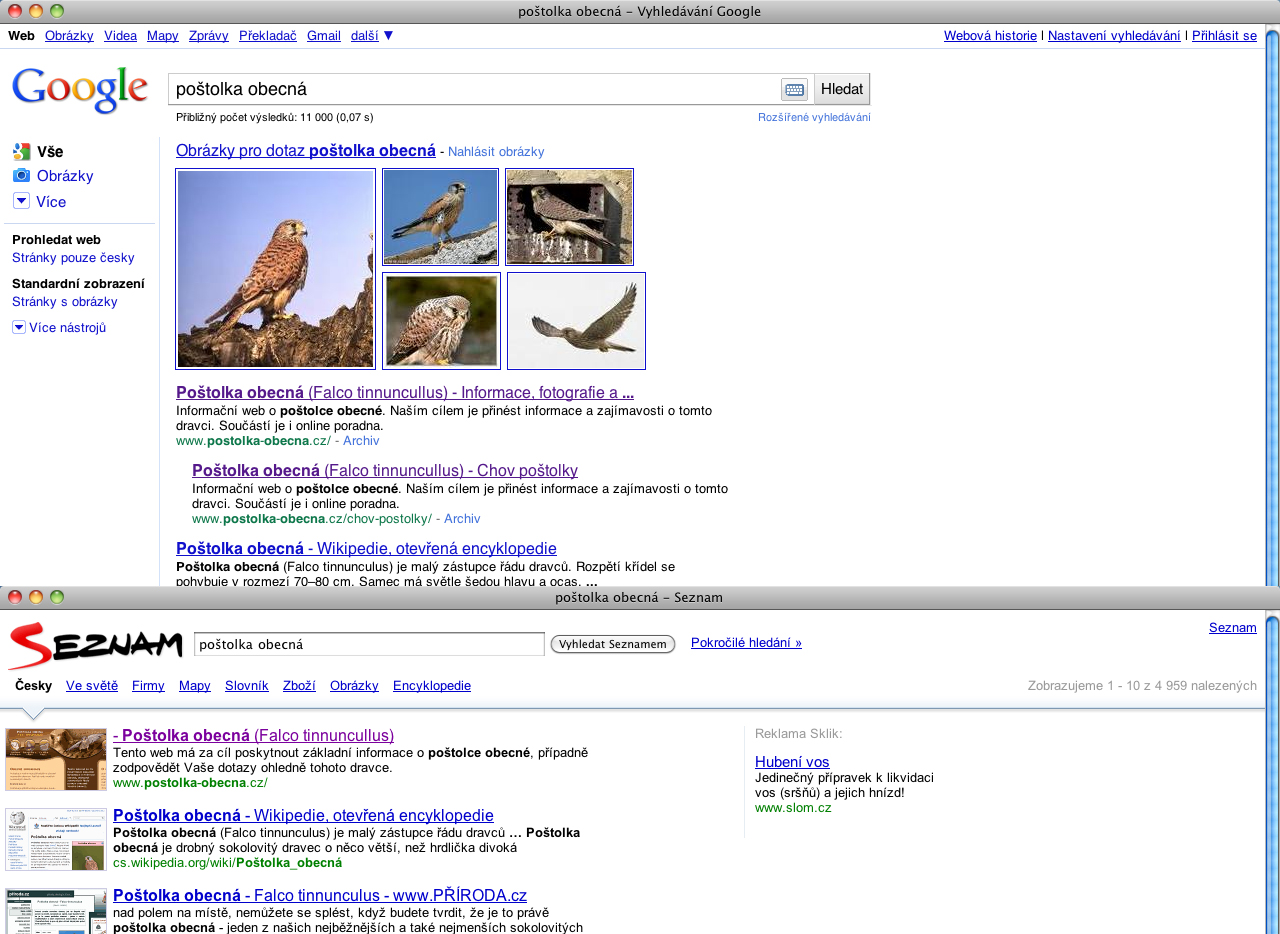
Task: Open kestrel at nest box image thumbnail
Action: click(x=569, y=217)
